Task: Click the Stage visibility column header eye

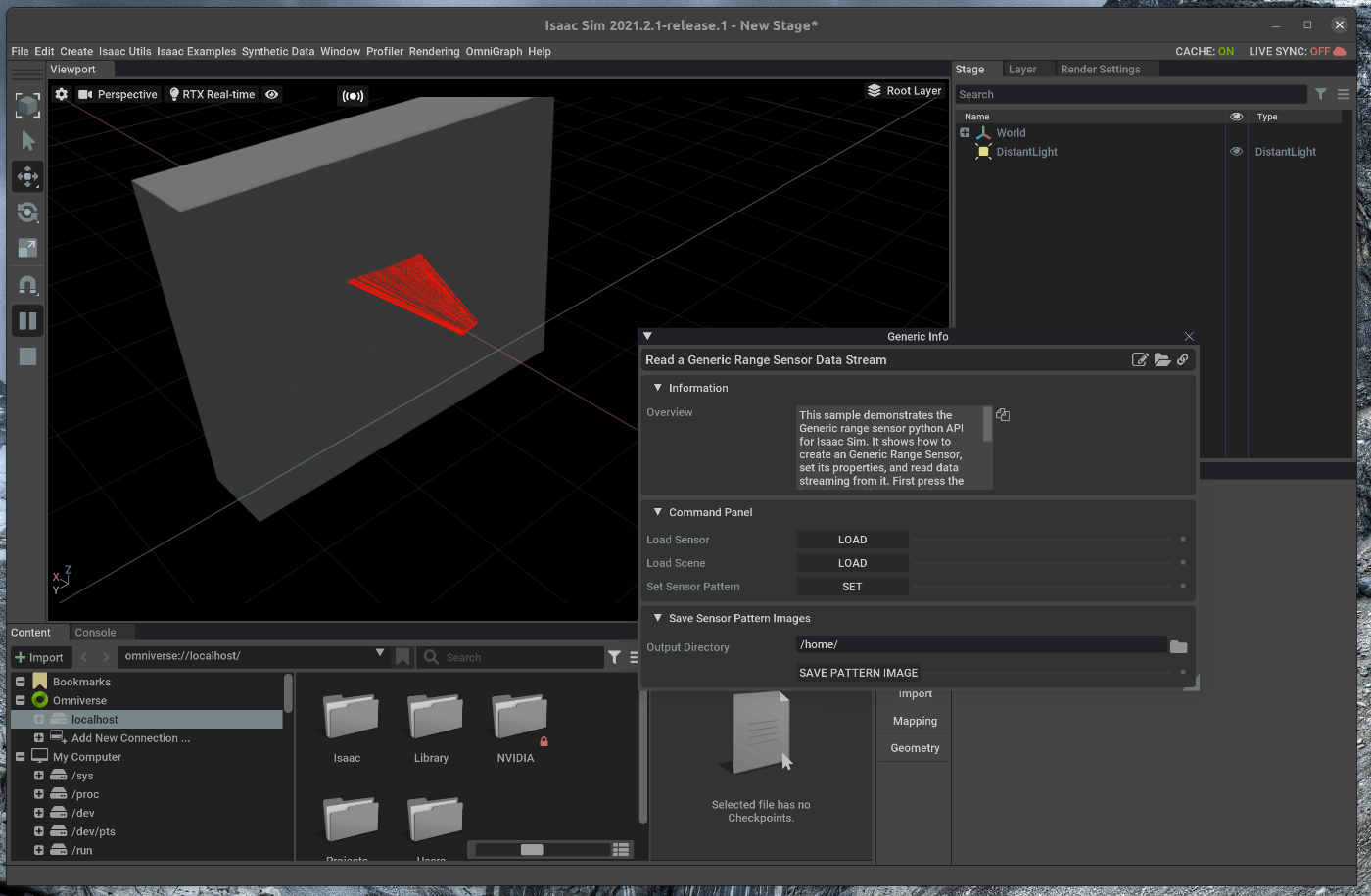Action: coord(1236,117)
